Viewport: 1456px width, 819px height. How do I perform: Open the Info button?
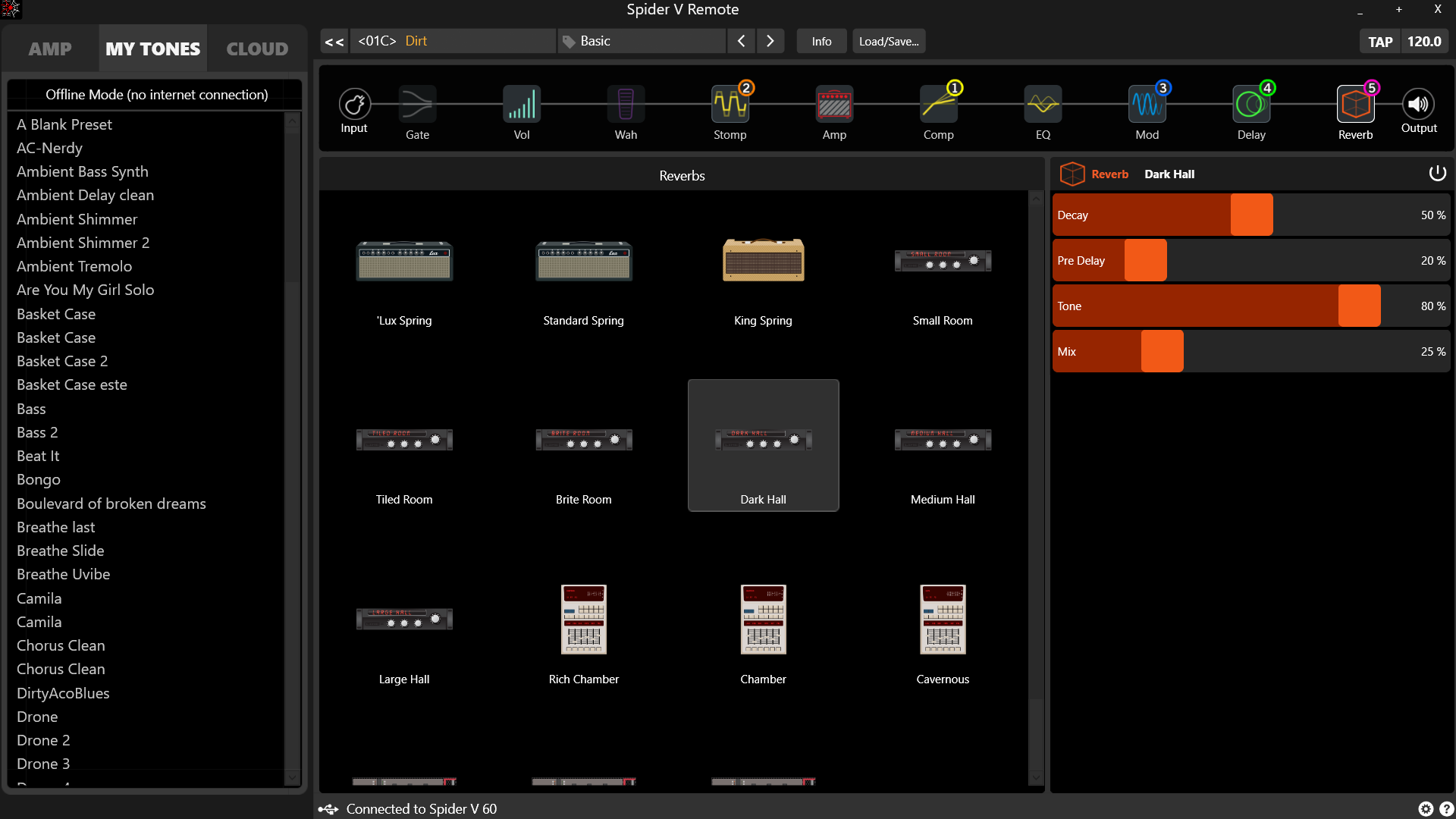tap(821, 42)
